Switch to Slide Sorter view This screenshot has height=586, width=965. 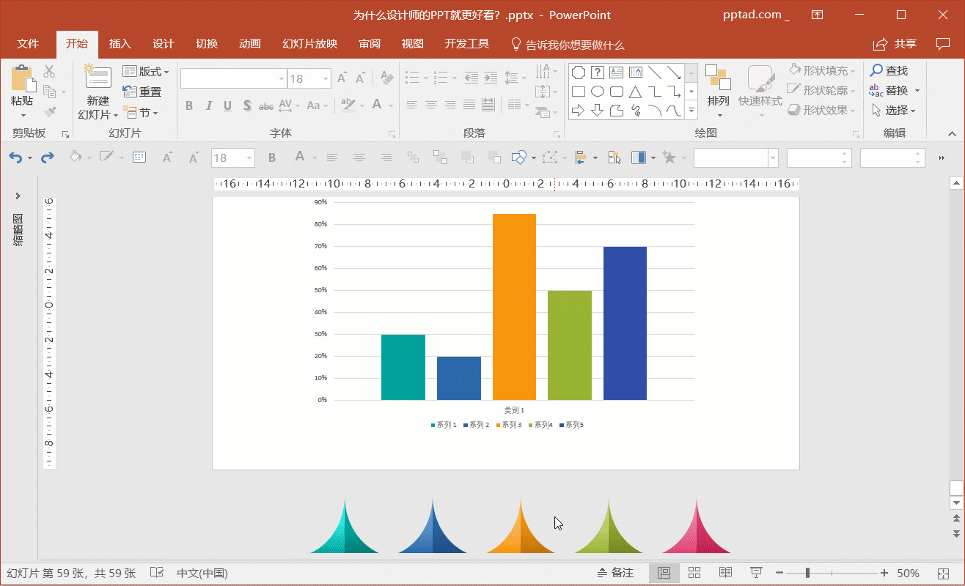pos(693,573)
